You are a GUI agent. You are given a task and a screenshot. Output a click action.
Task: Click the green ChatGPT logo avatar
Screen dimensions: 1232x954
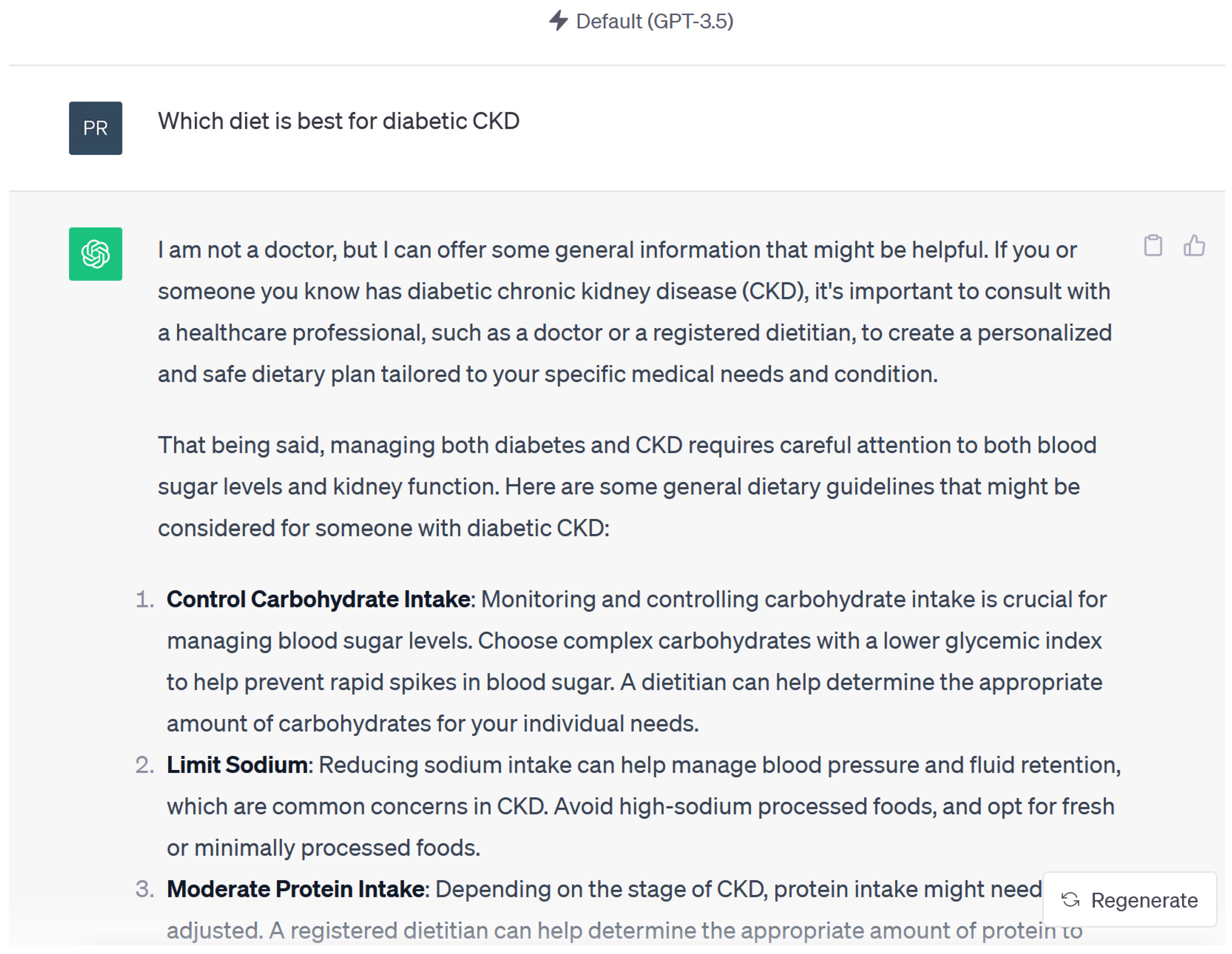pyautogui.click(x=95, y=254)
